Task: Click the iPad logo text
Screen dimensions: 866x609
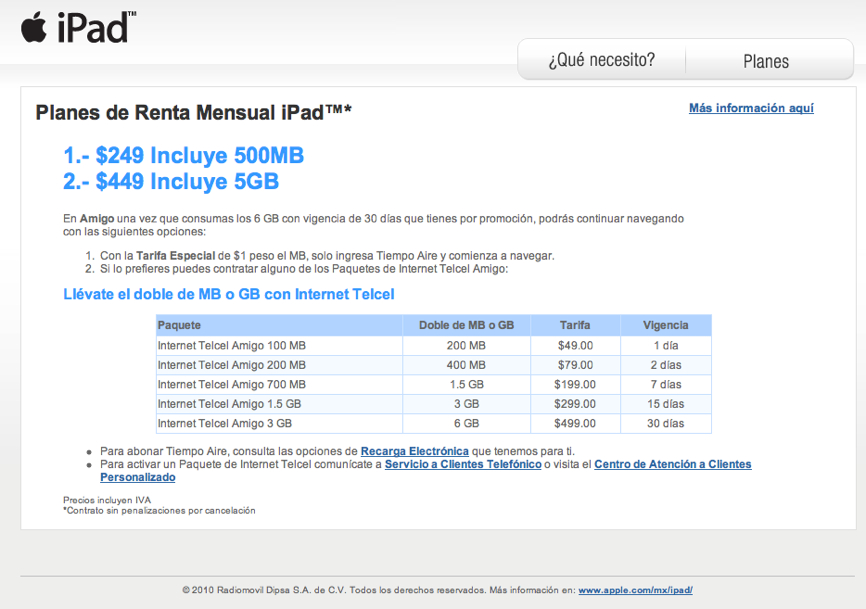Action: (96, 28)
